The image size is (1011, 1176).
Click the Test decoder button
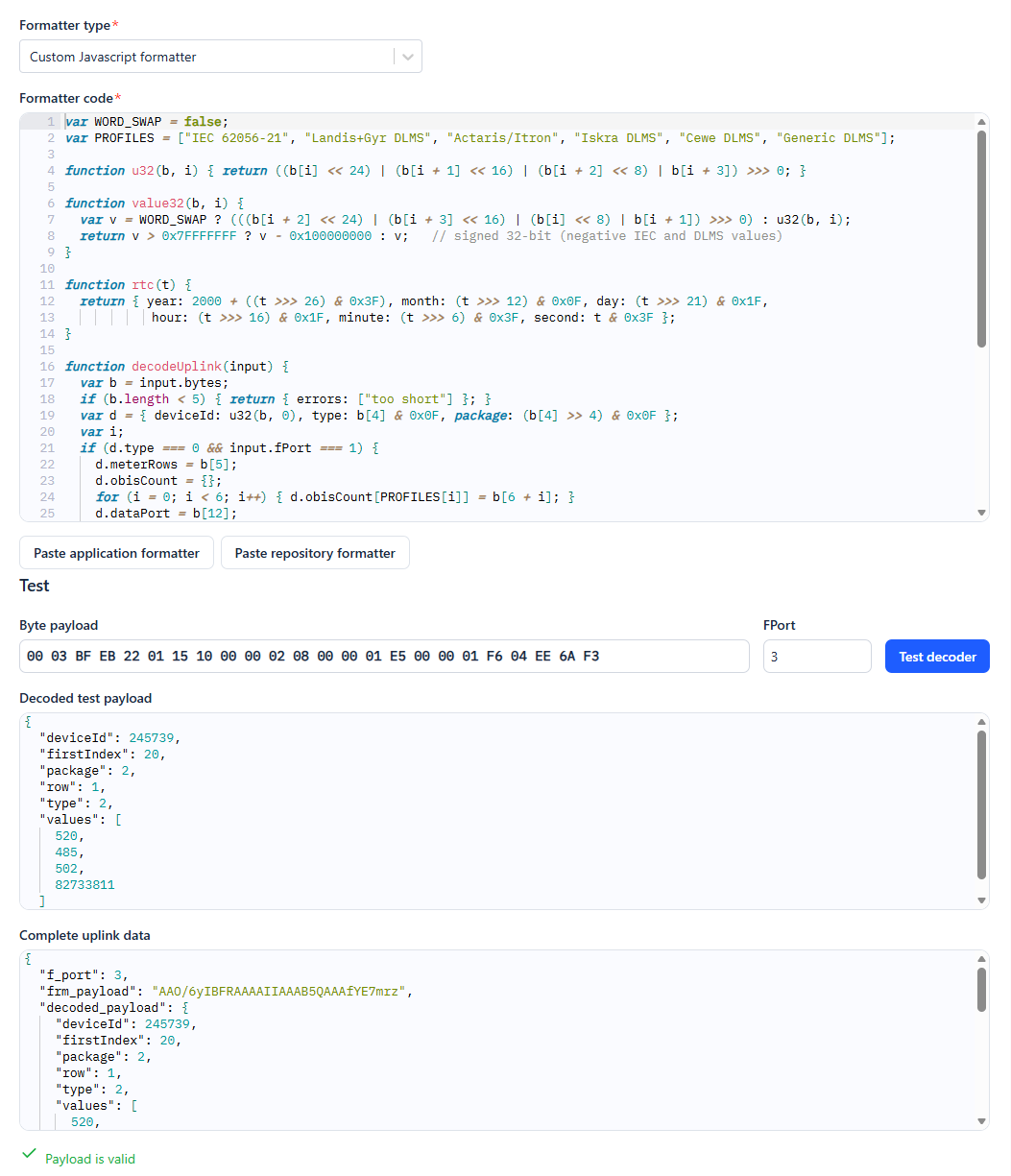pyautogui.click(x=937, y=657)
